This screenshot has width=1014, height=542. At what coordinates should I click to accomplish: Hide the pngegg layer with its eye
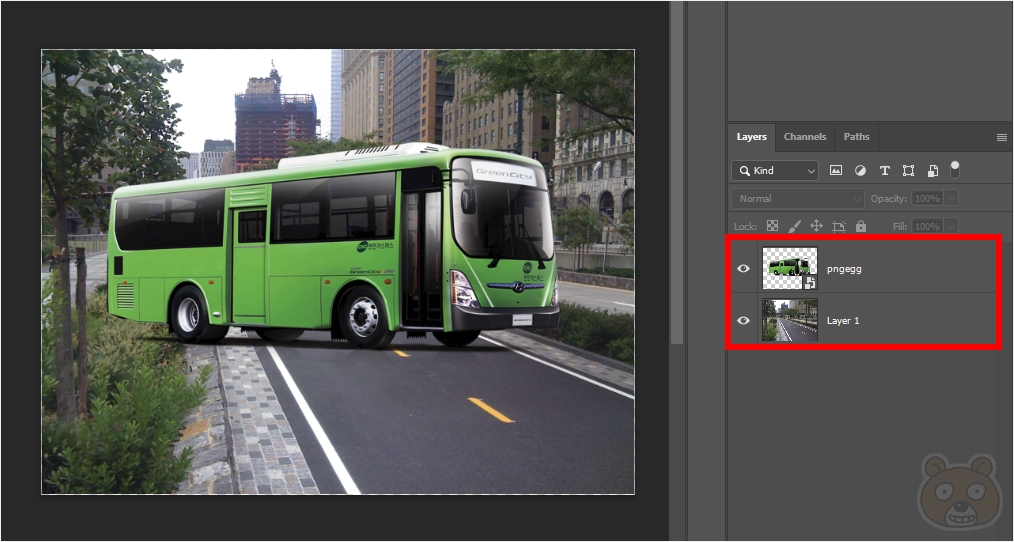(x=744, y=268)
